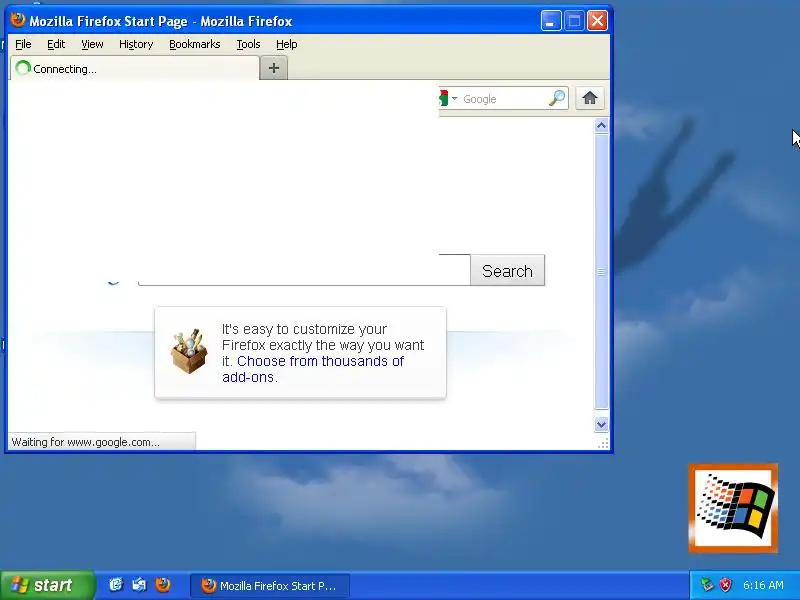The height and width of the screenshot is (600, 800).
Task: Click the Mozilla Firefox Start Page taskbar button
Action: click(x=270, y=586)
